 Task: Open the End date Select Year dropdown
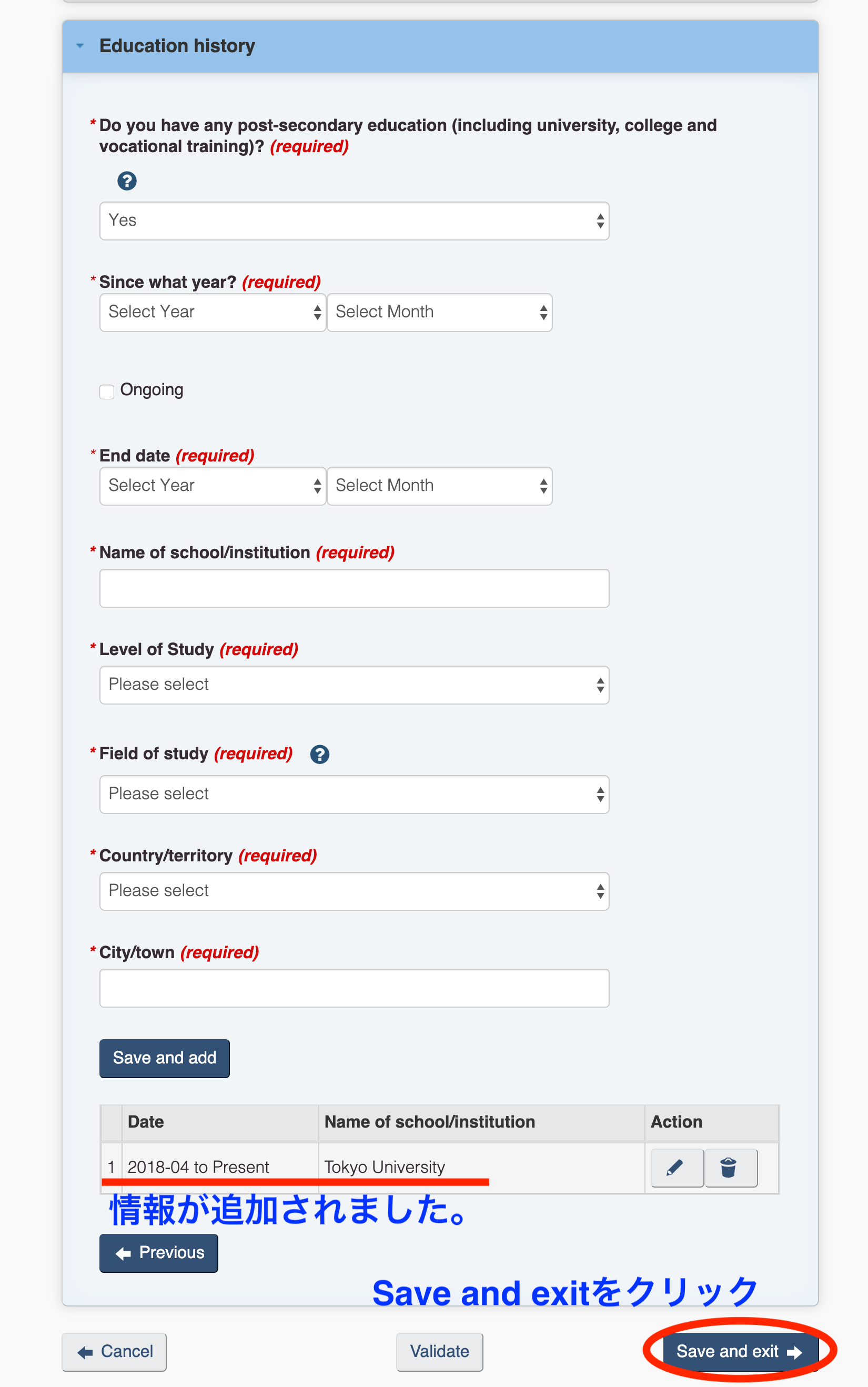213,486
